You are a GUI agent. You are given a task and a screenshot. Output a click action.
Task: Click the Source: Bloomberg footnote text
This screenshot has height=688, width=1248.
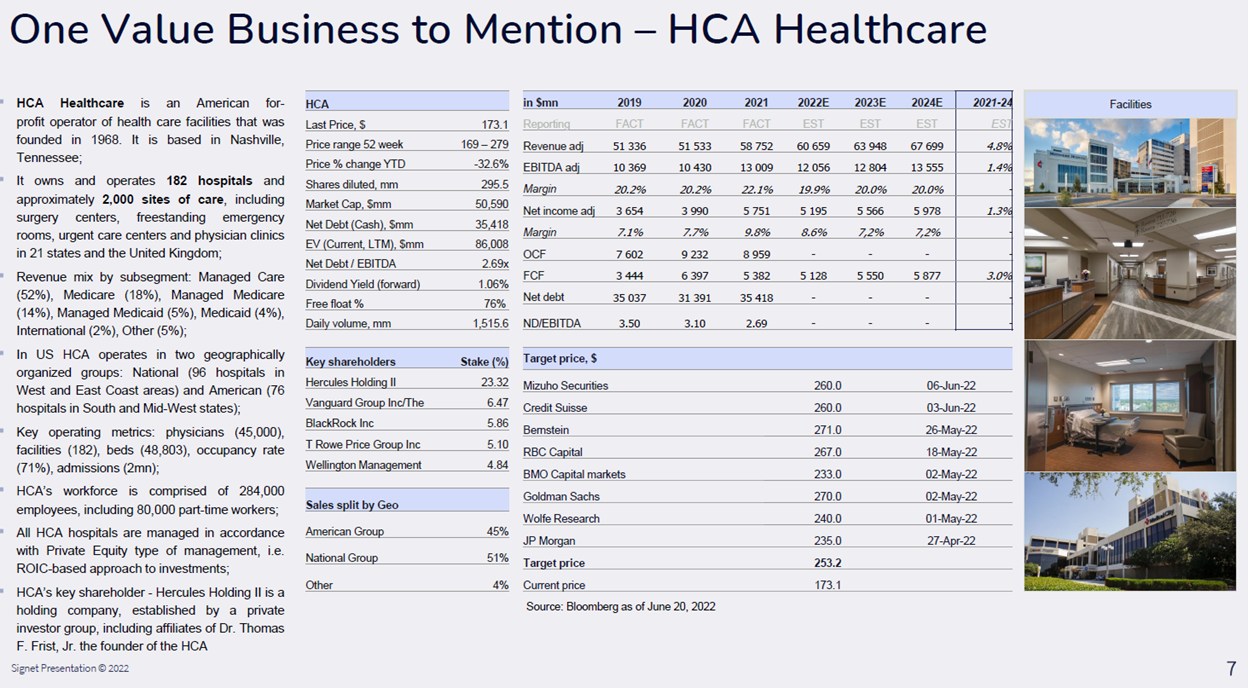[x=620, y=606]
